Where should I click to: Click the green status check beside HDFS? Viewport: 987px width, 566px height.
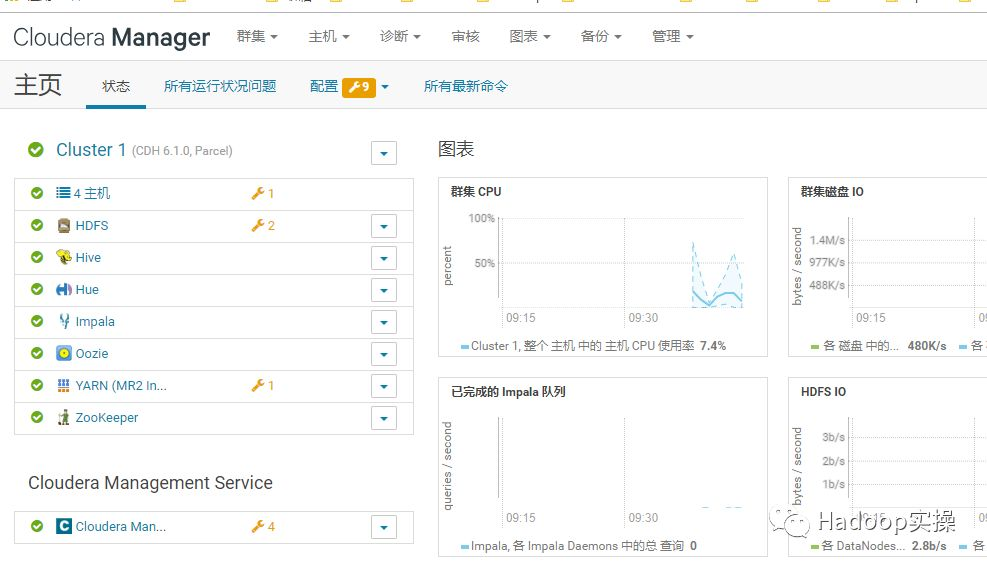pyautogui.click(x=37, y=225)
